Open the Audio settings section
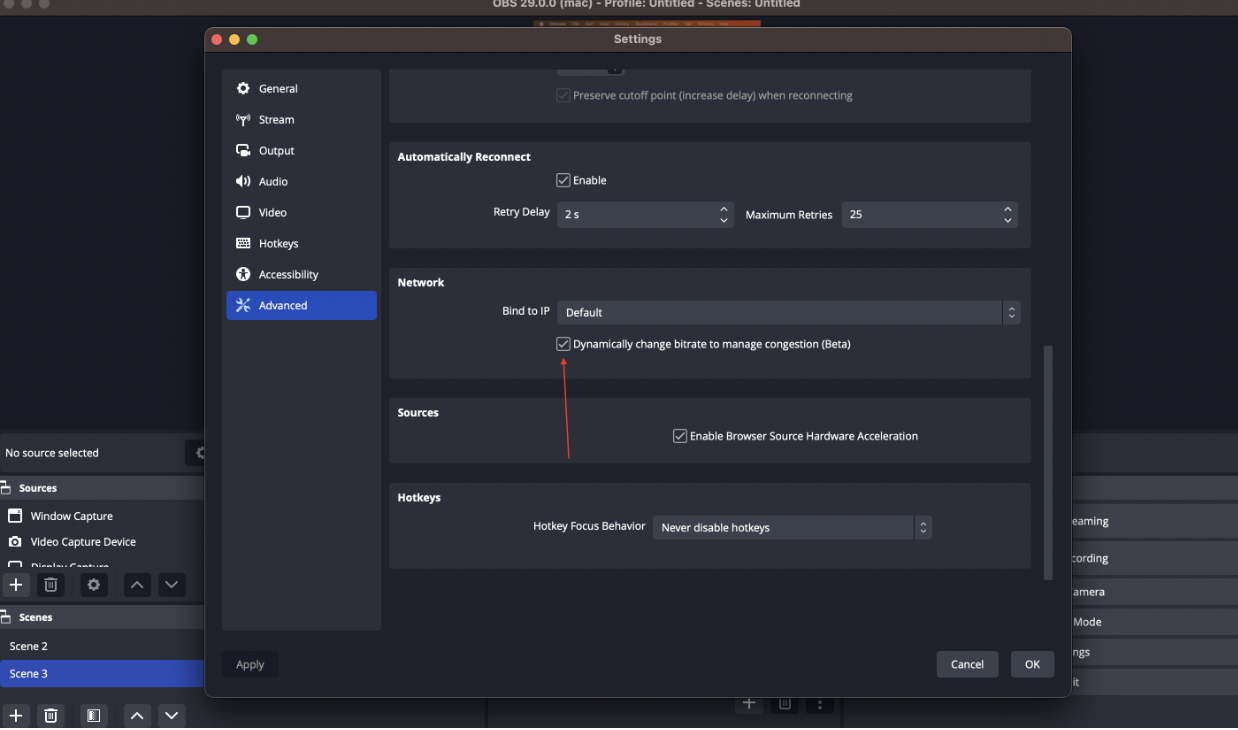The image size is (1238, 730). tap(301, 181)
